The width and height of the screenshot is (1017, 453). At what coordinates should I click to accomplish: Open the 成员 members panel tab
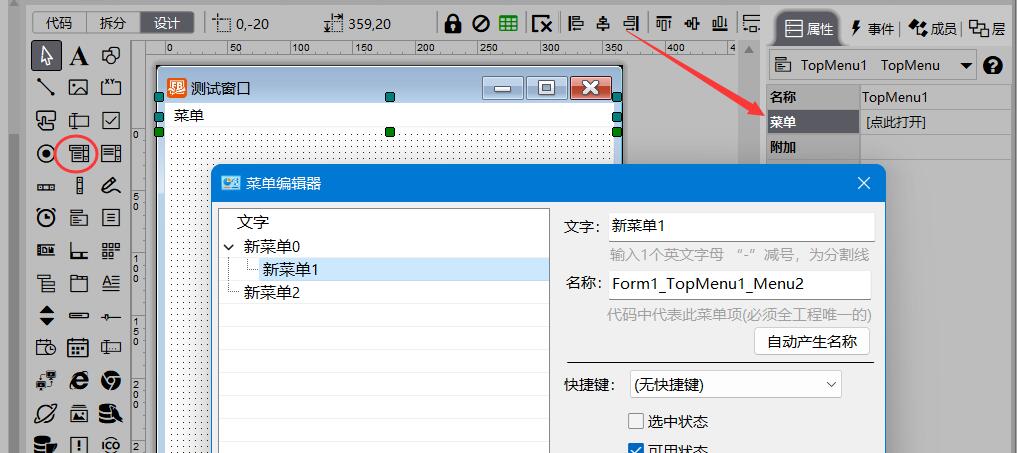click(932, 29)
